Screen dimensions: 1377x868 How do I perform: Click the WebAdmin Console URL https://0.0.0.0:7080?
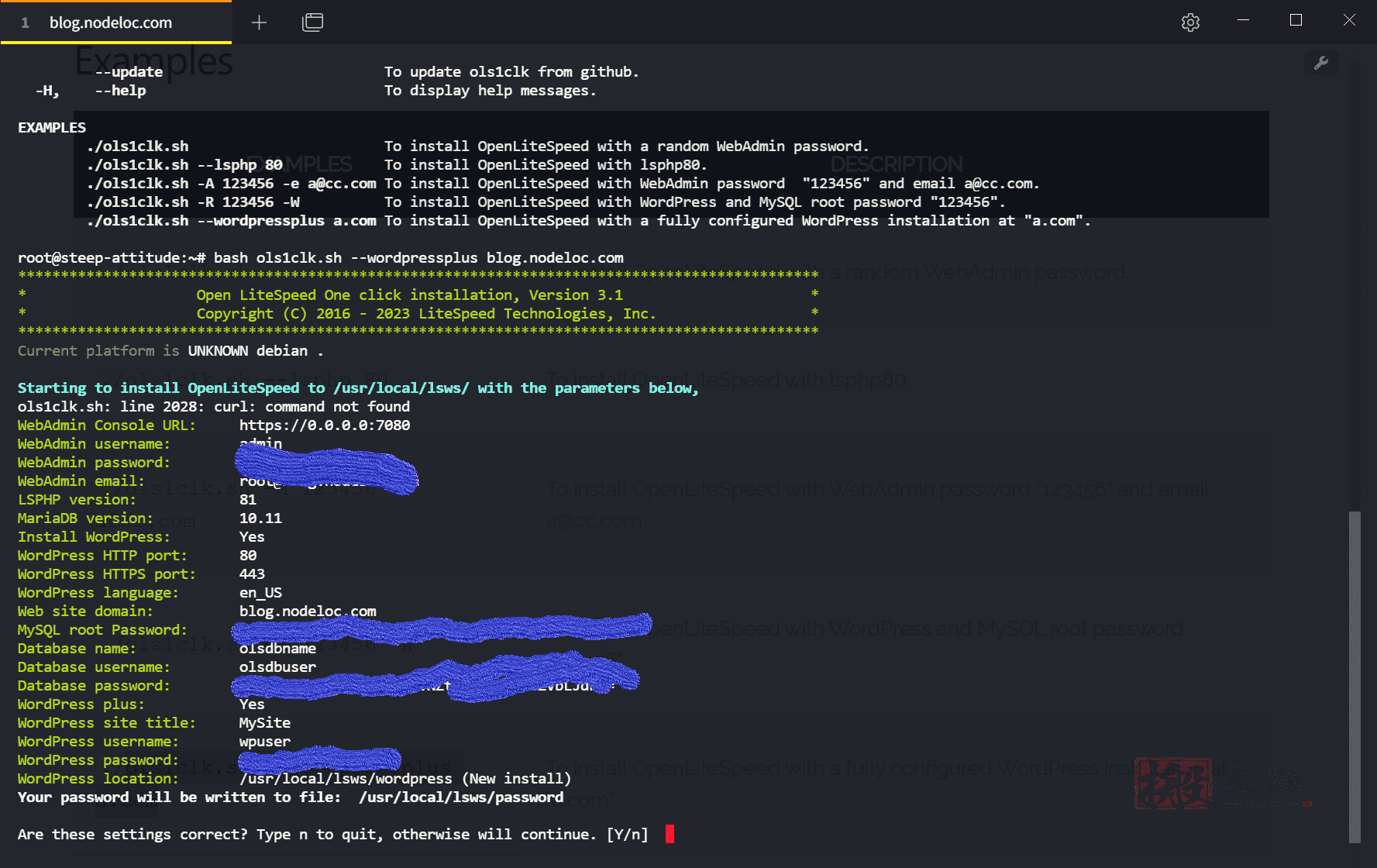coord(325,425)
